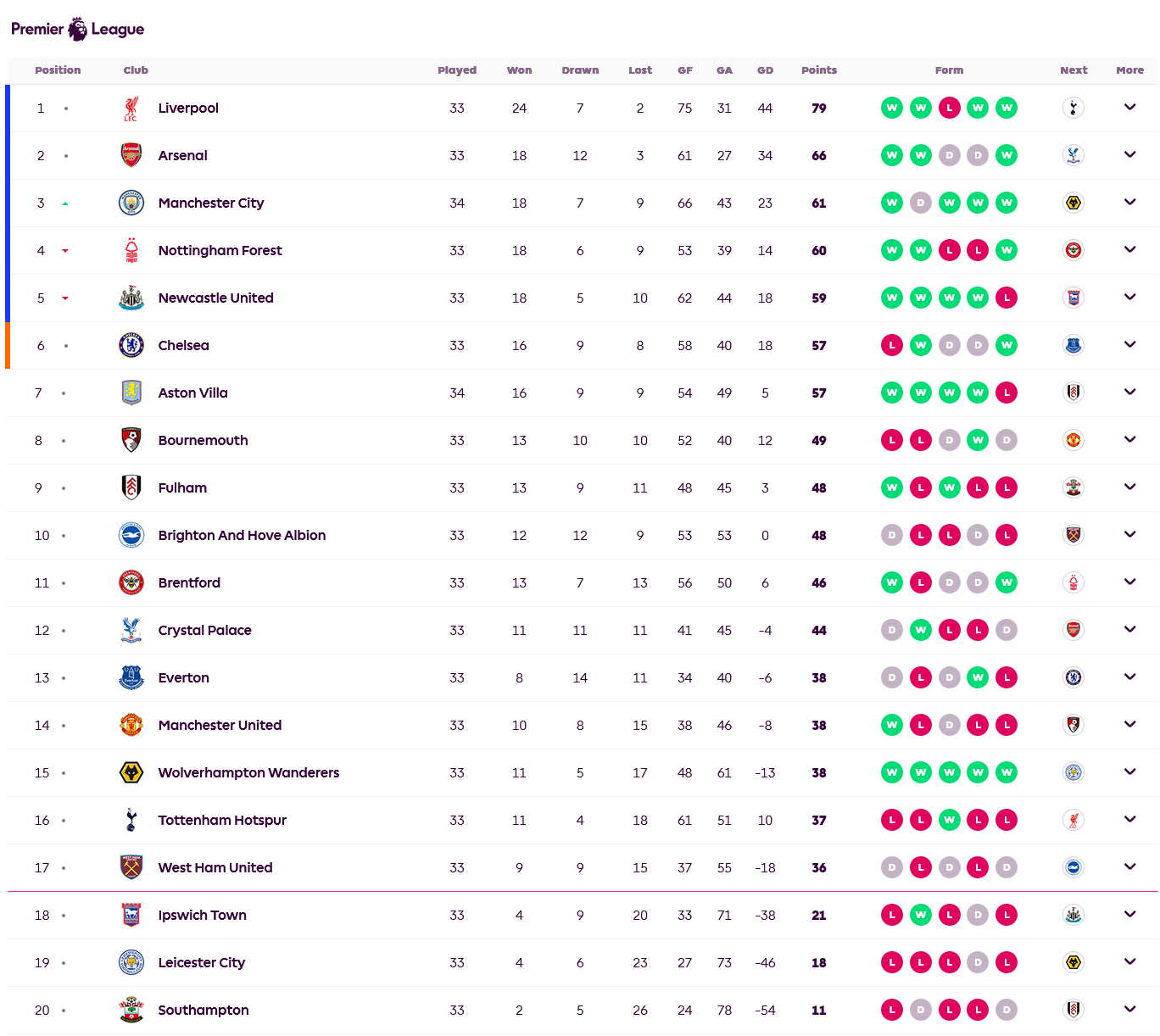Click Chelsea's club badge icon
Image resolution: width=1160 pixels, height=1036 pixels.
131,345
